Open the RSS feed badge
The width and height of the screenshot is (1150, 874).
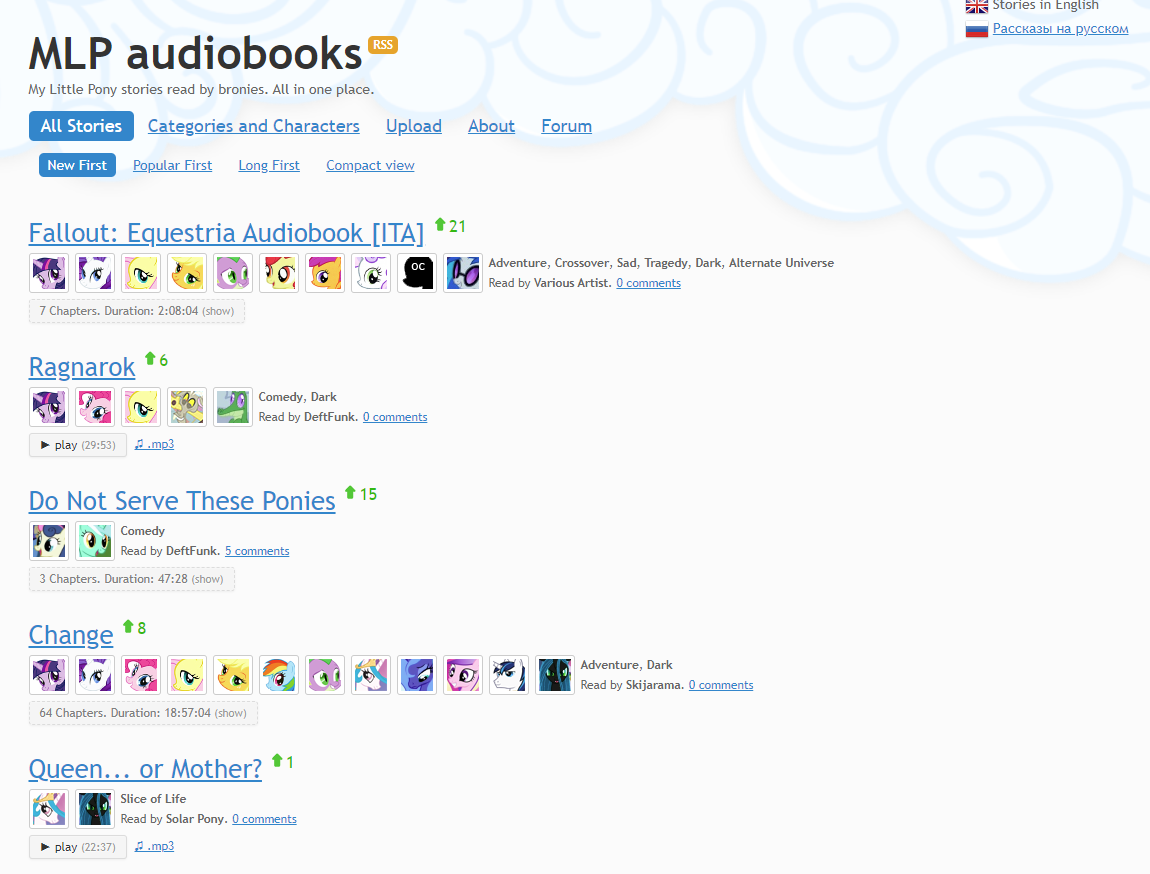tap(382, 45)
